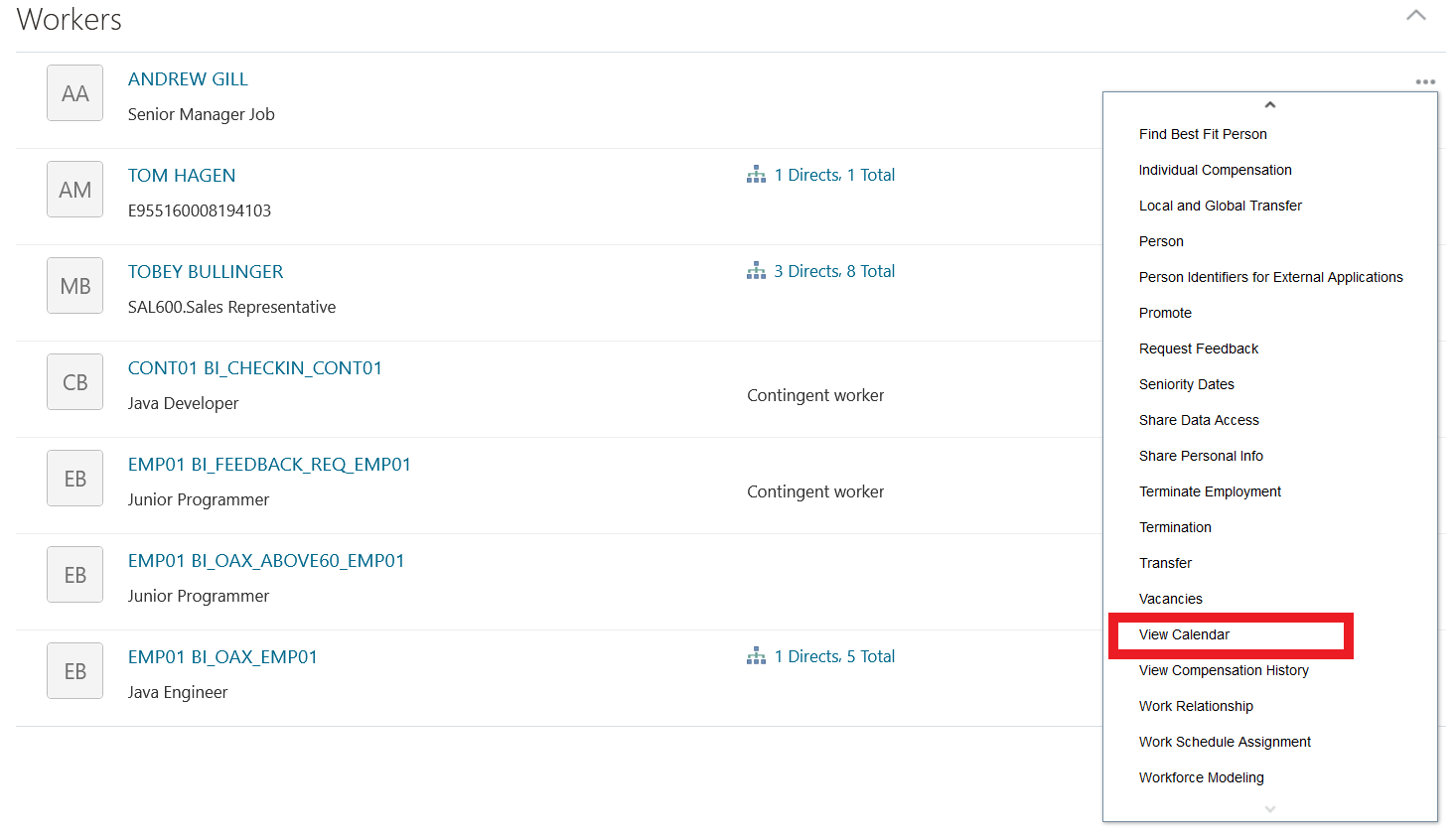Click the MB avatar for Tobey Bullinger
The height and width of the screenshot is (838, 1456).
pos(74,286)
